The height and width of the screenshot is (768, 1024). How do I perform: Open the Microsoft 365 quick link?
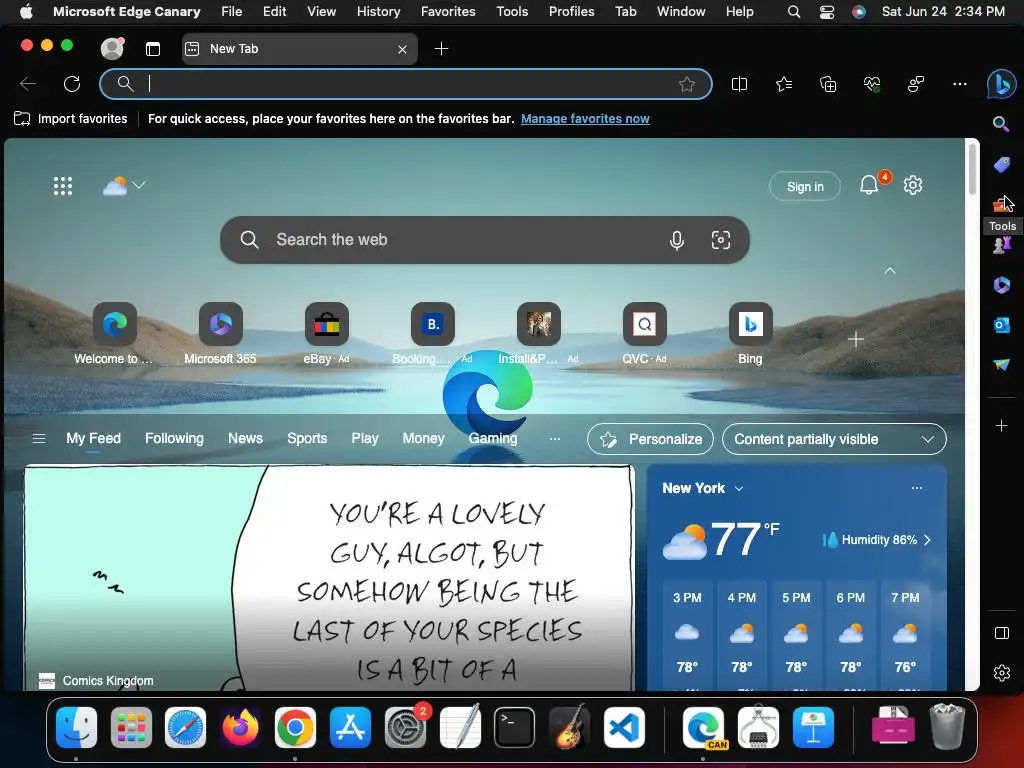(220, 333)
